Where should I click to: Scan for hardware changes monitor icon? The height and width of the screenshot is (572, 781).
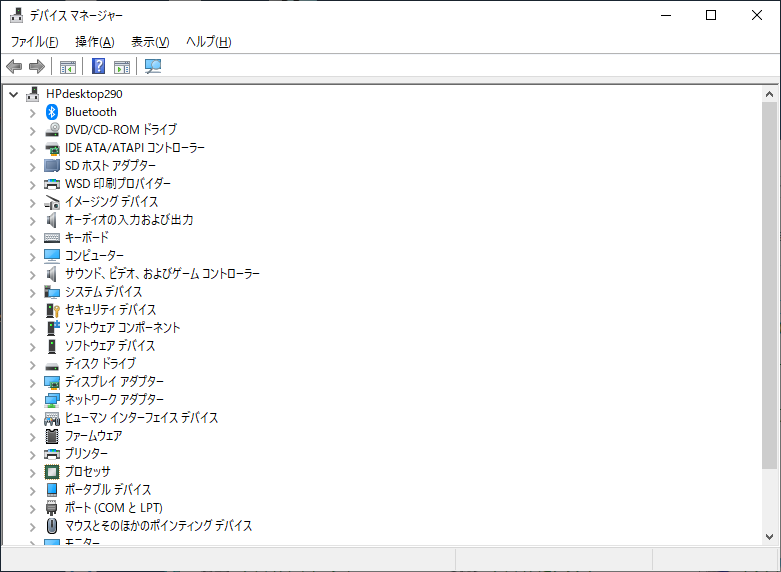tap(153, 66)
